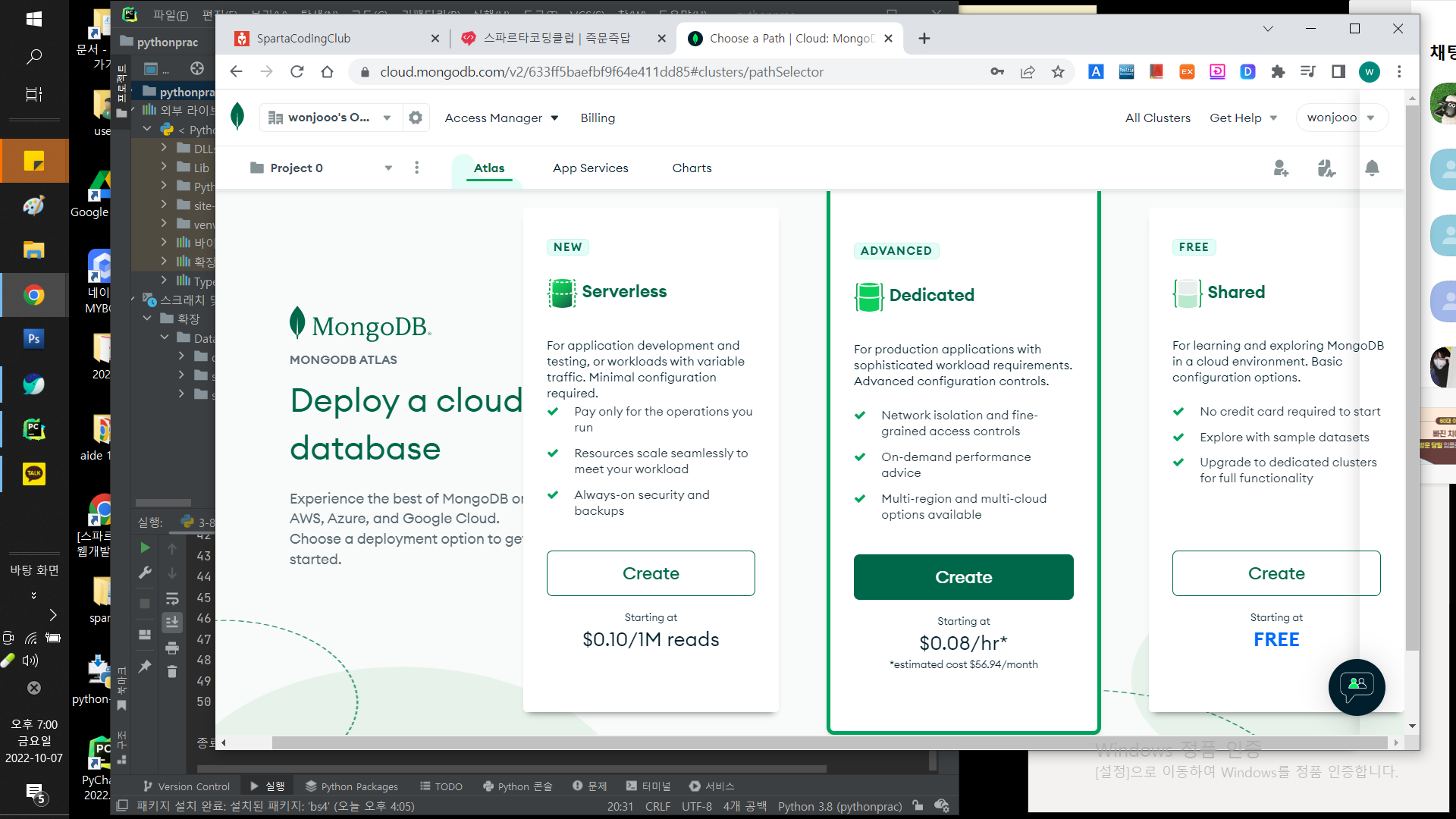Open wonjooo user account dropdown
Image resolution: width=1456 pixels, height=819 pixels.
1342,118
